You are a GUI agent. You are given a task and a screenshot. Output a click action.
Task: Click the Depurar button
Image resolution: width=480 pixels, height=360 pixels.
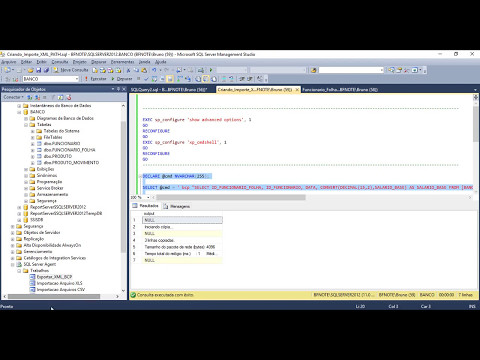click(x=122, y=79)
